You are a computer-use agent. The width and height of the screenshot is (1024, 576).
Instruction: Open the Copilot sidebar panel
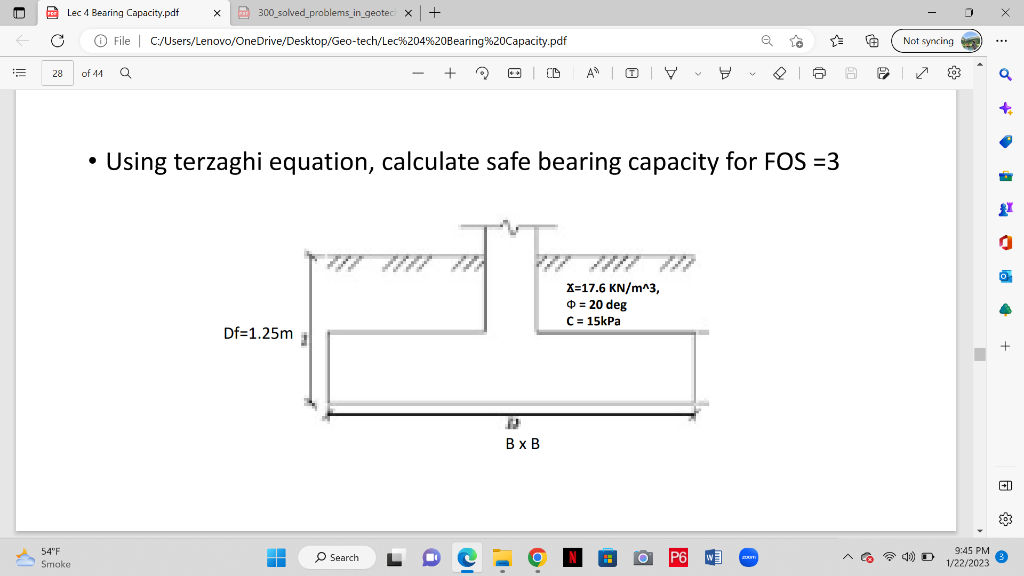[x=1005, y=106]
